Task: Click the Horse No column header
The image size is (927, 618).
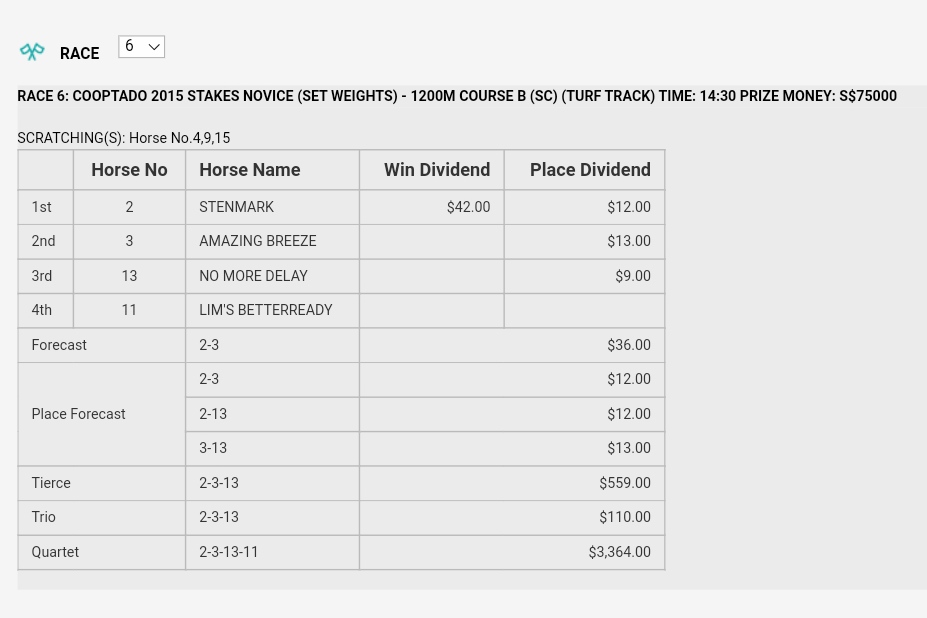Action: point(129,170)
